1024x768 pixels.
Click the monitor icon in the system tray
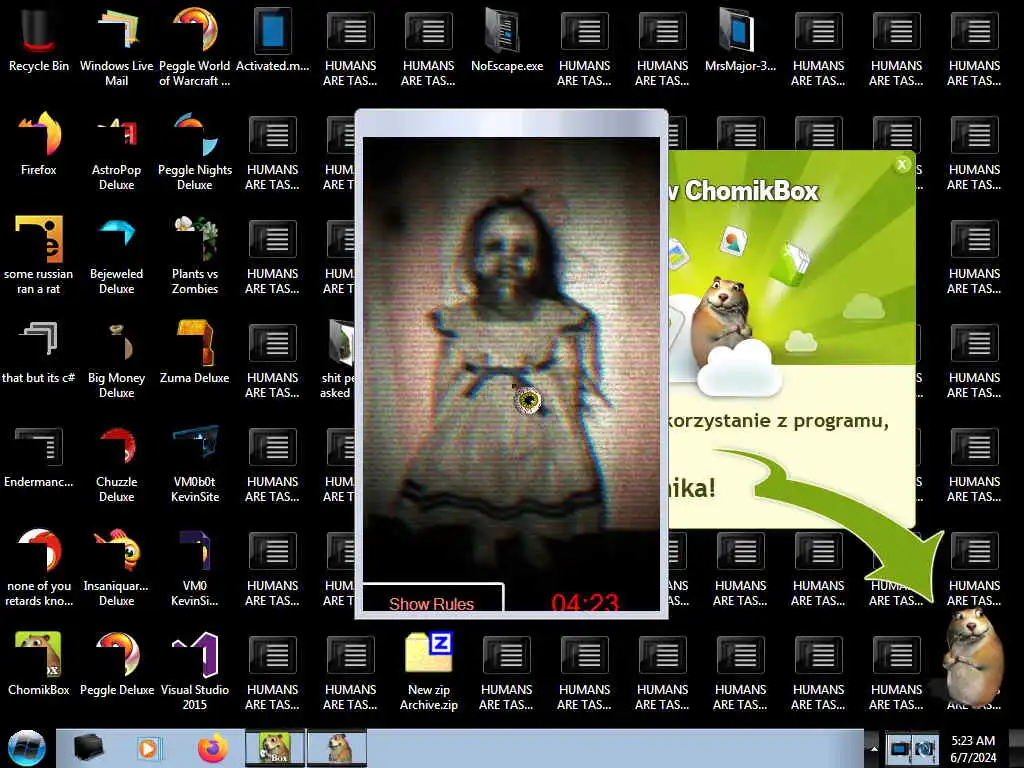pos(899,748)
